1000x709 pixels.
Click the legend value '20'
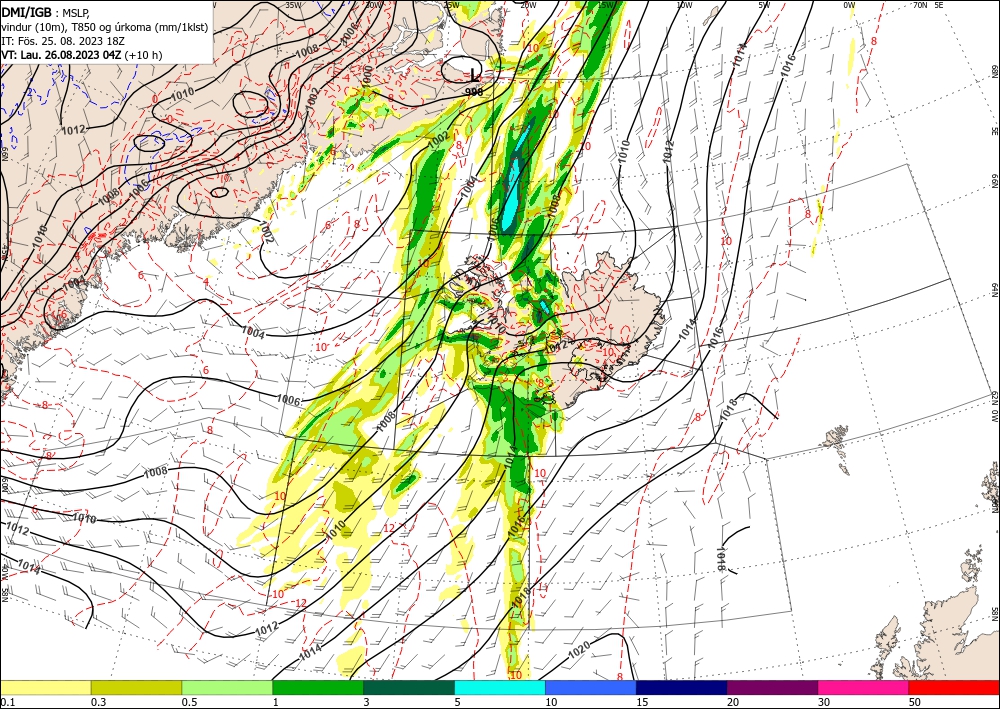pyautogui.click(x=733, y=702)
